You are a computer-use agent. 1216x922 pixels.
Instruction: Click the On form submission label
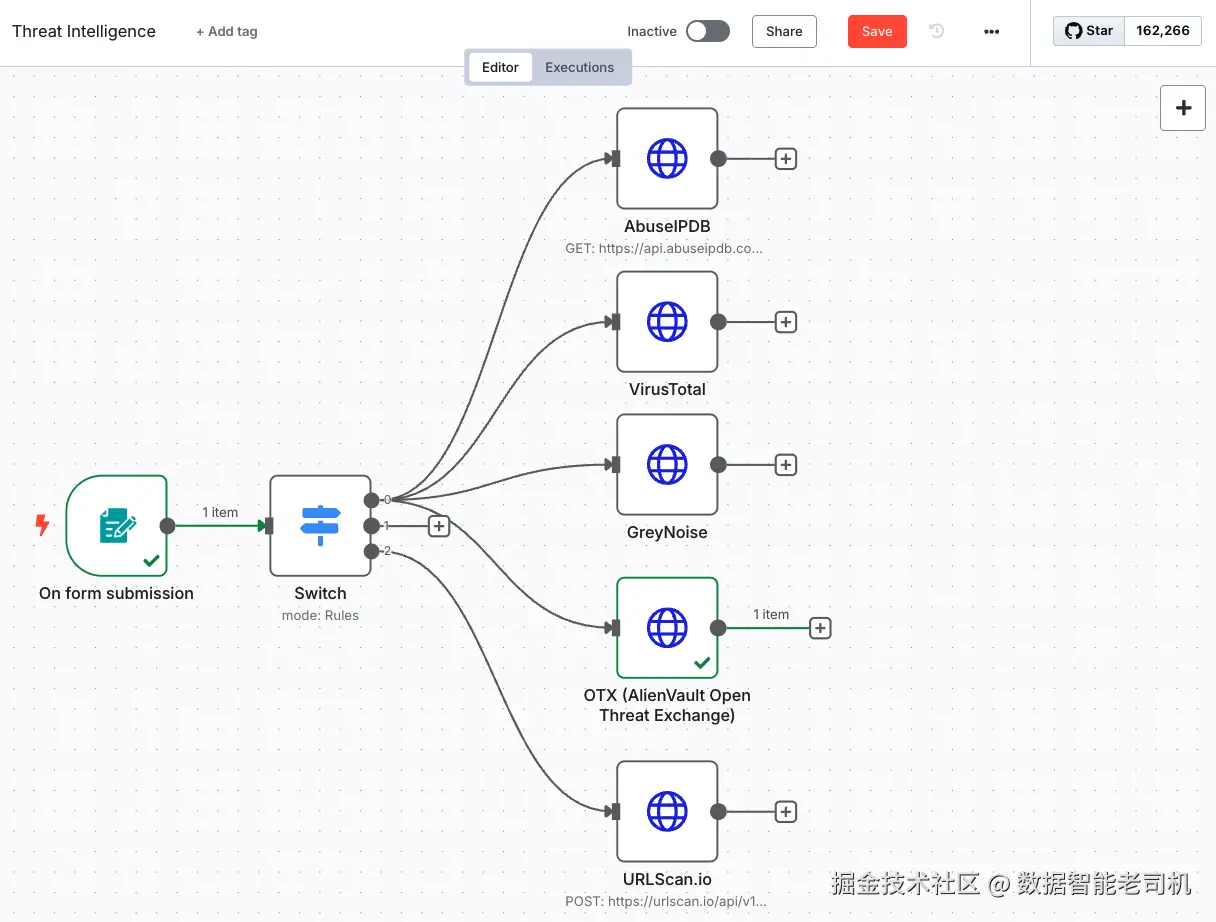[x=116, y=593]
